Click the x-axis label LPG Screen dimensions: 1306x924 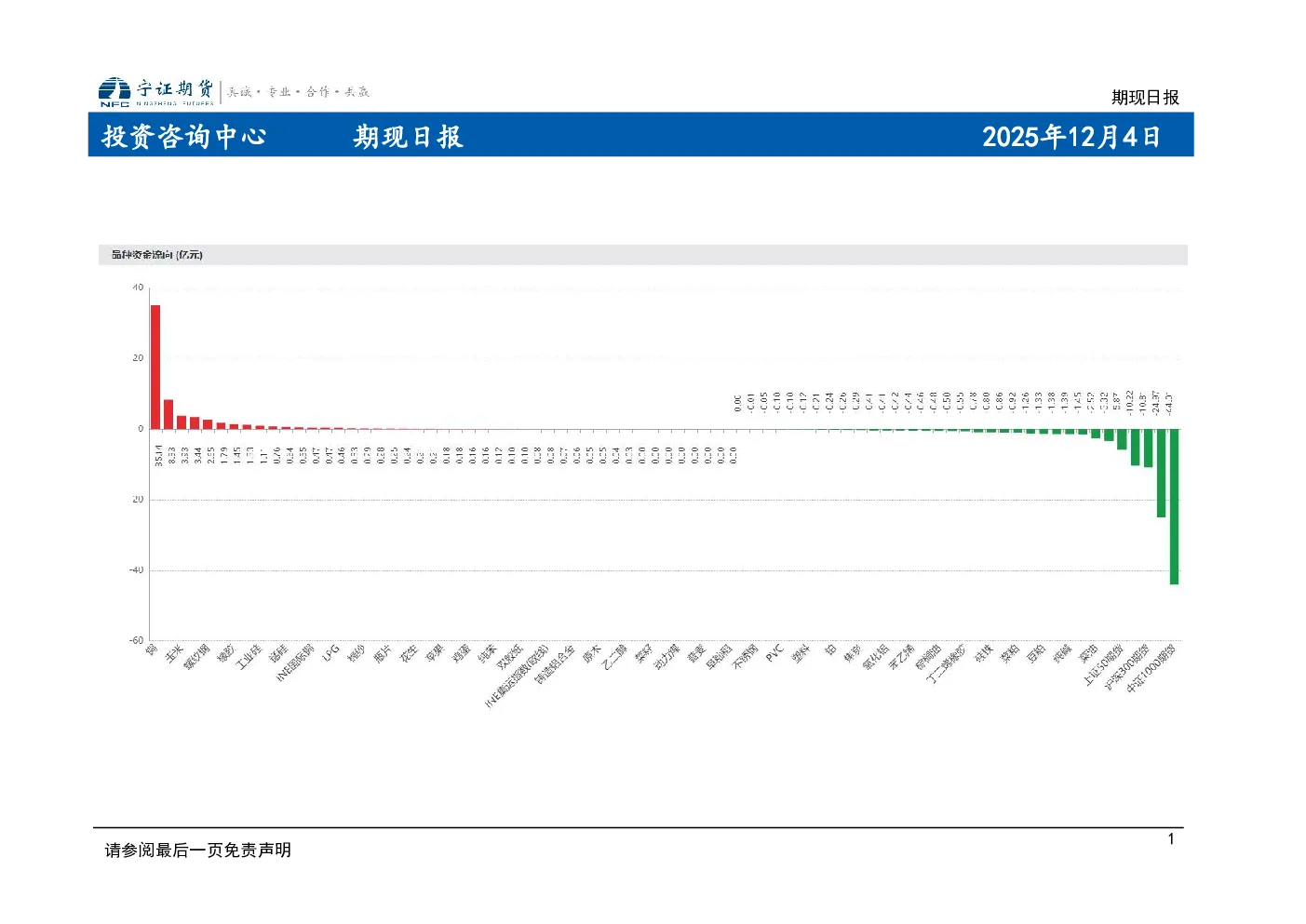pyautogui.click(x=331, y=653)
